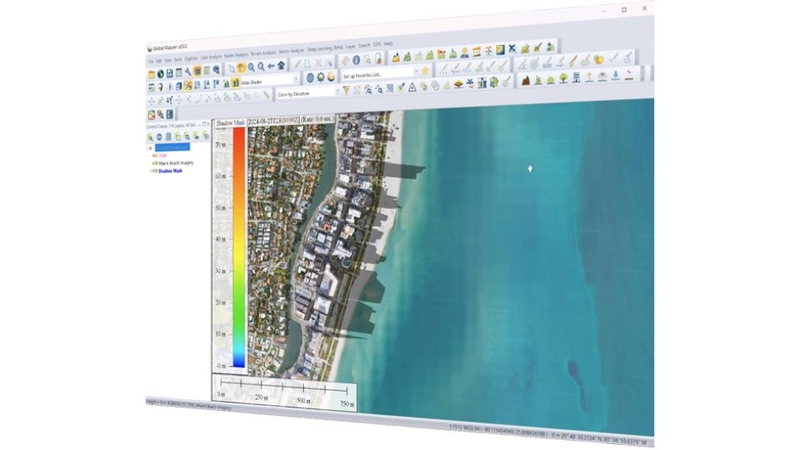Open Configuration with the wrench icon
This screenshot has height=450, width=800.
pyautogui.click(x=188, y=72)
